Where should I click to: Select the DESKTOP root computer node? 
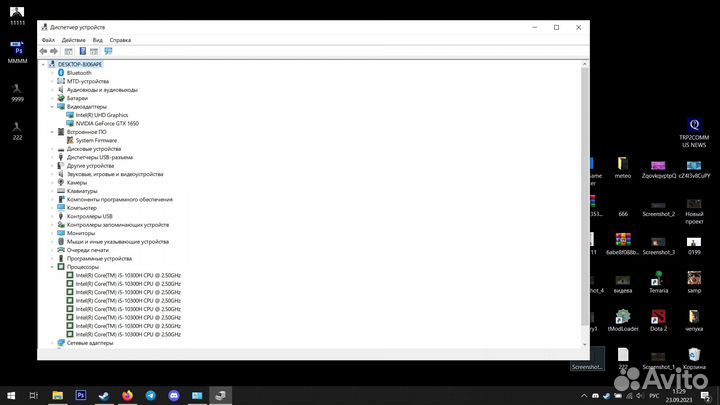[80, 64]
